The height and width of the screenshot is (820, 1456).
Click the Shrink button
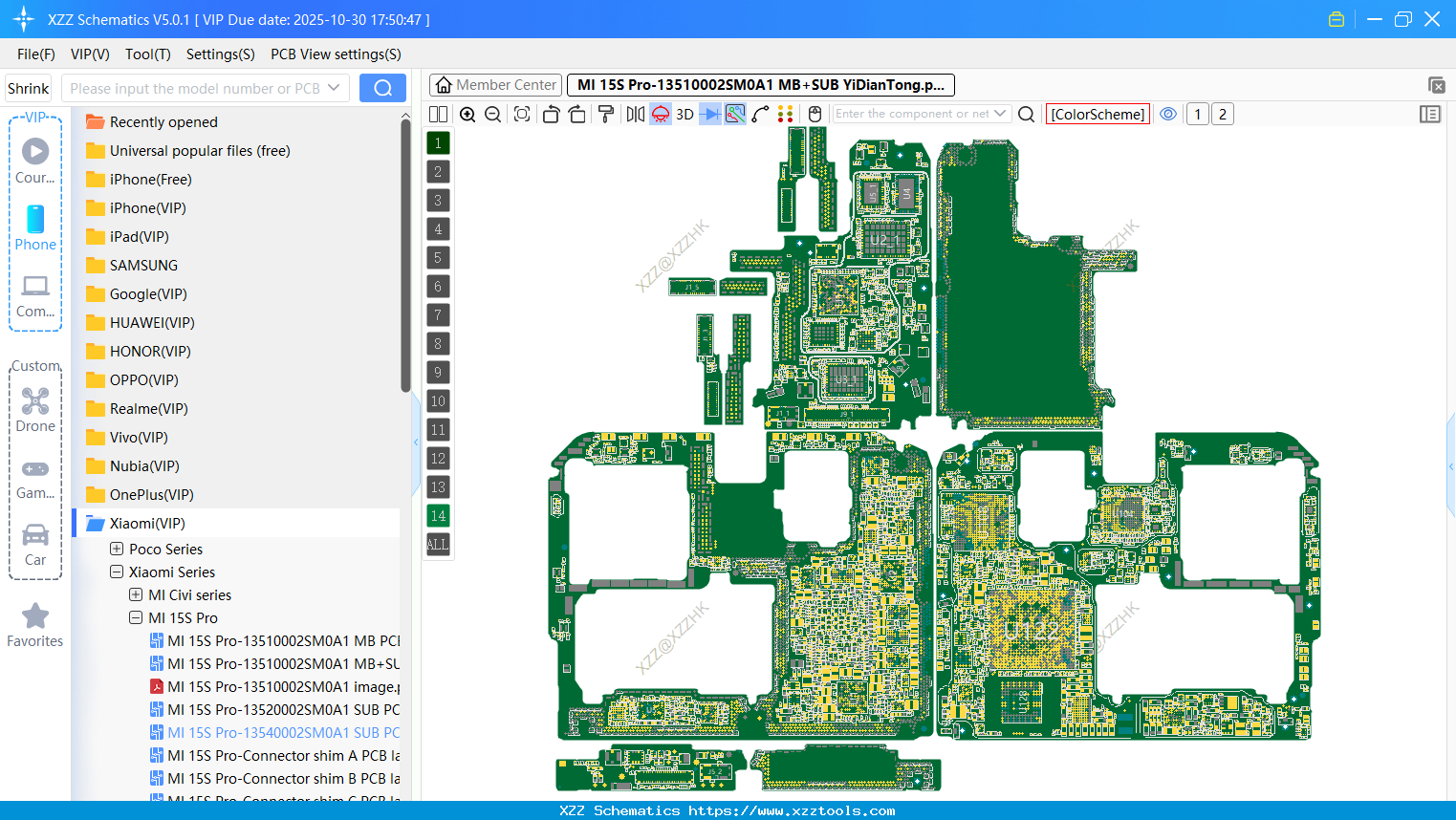click(x=29, y=88)
